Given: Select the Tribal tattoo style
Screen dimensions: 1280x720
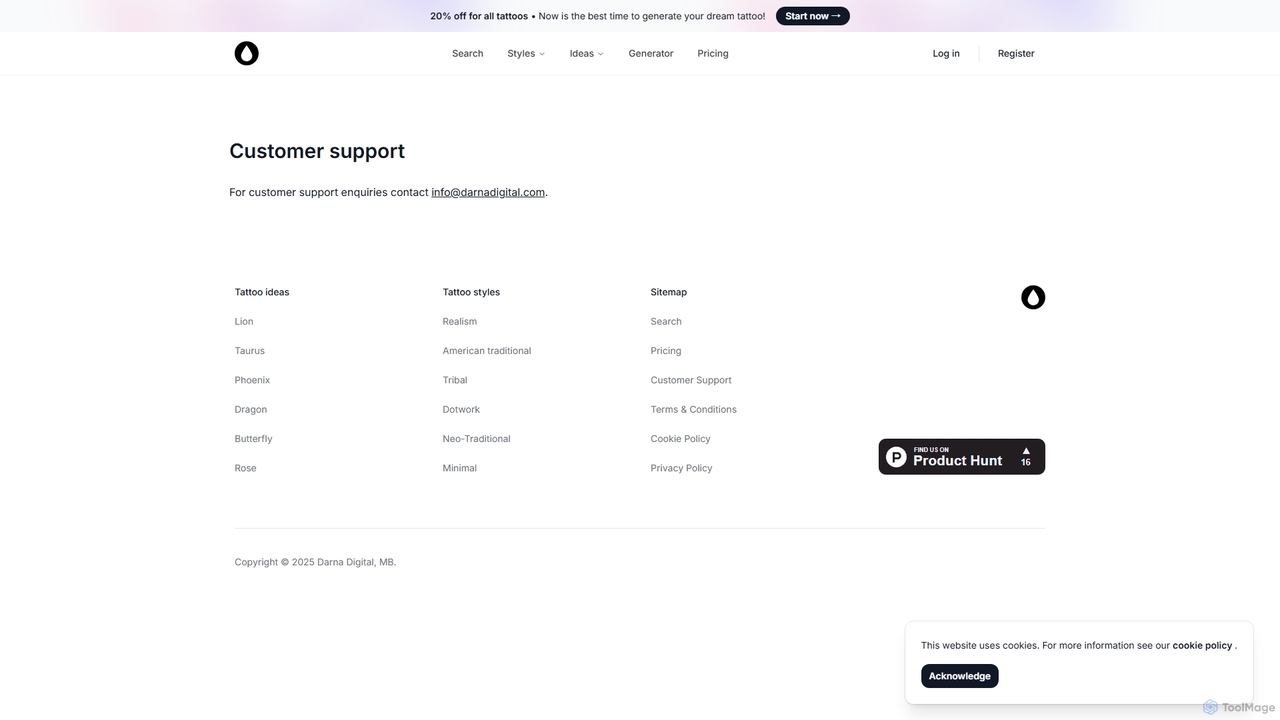Looking at the screenshot, I should coord(455,380).
